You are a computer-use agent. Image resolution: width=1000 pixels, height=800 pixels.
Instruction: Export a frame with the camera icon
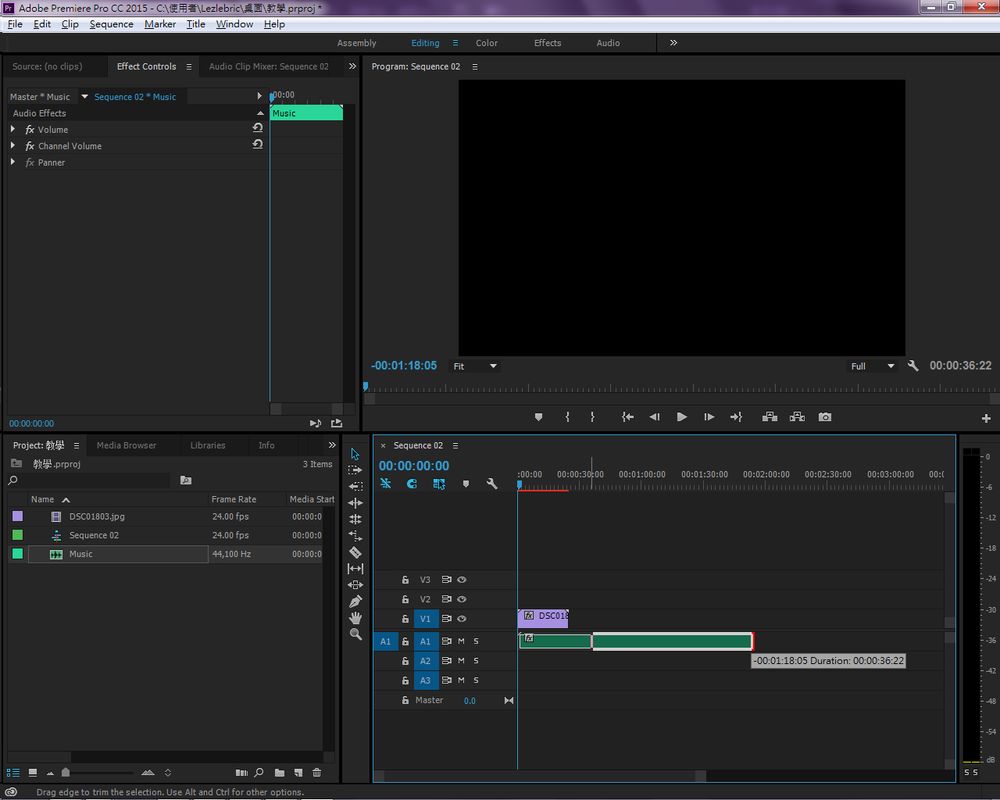click(825, 417)
